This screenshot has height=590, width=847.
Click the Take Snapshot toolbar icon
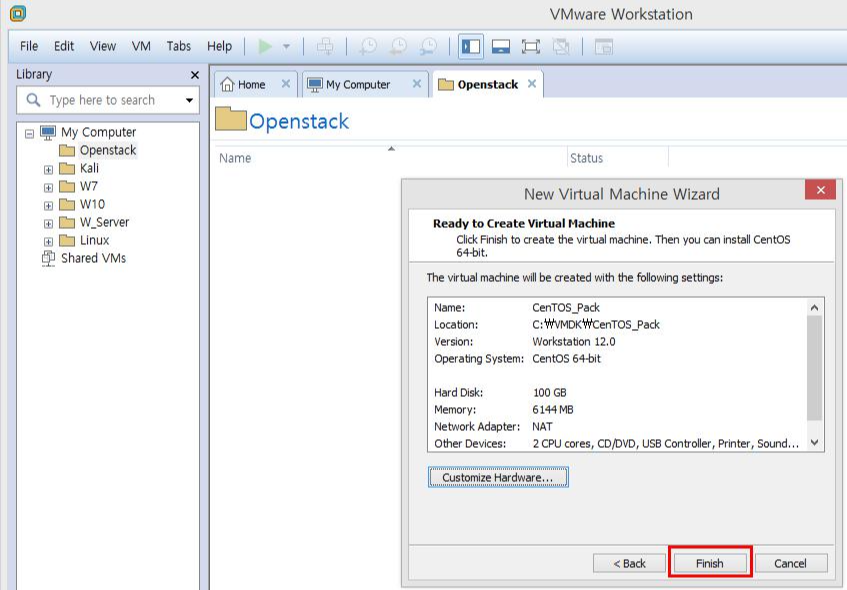coord(368,47)
